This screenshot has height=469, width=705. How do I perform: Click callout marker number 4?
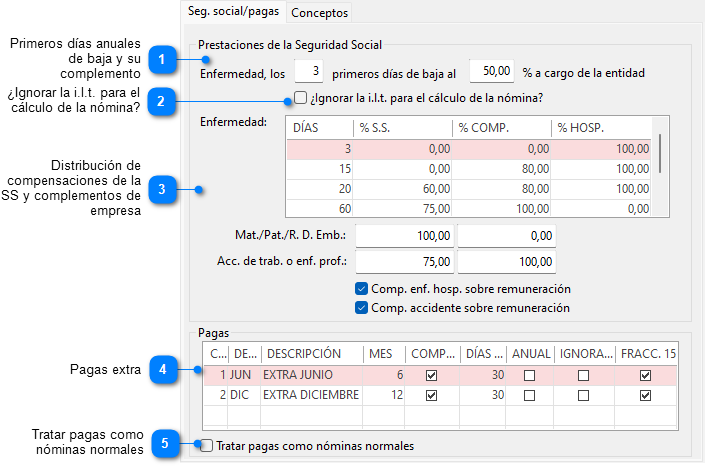point(162,369)
